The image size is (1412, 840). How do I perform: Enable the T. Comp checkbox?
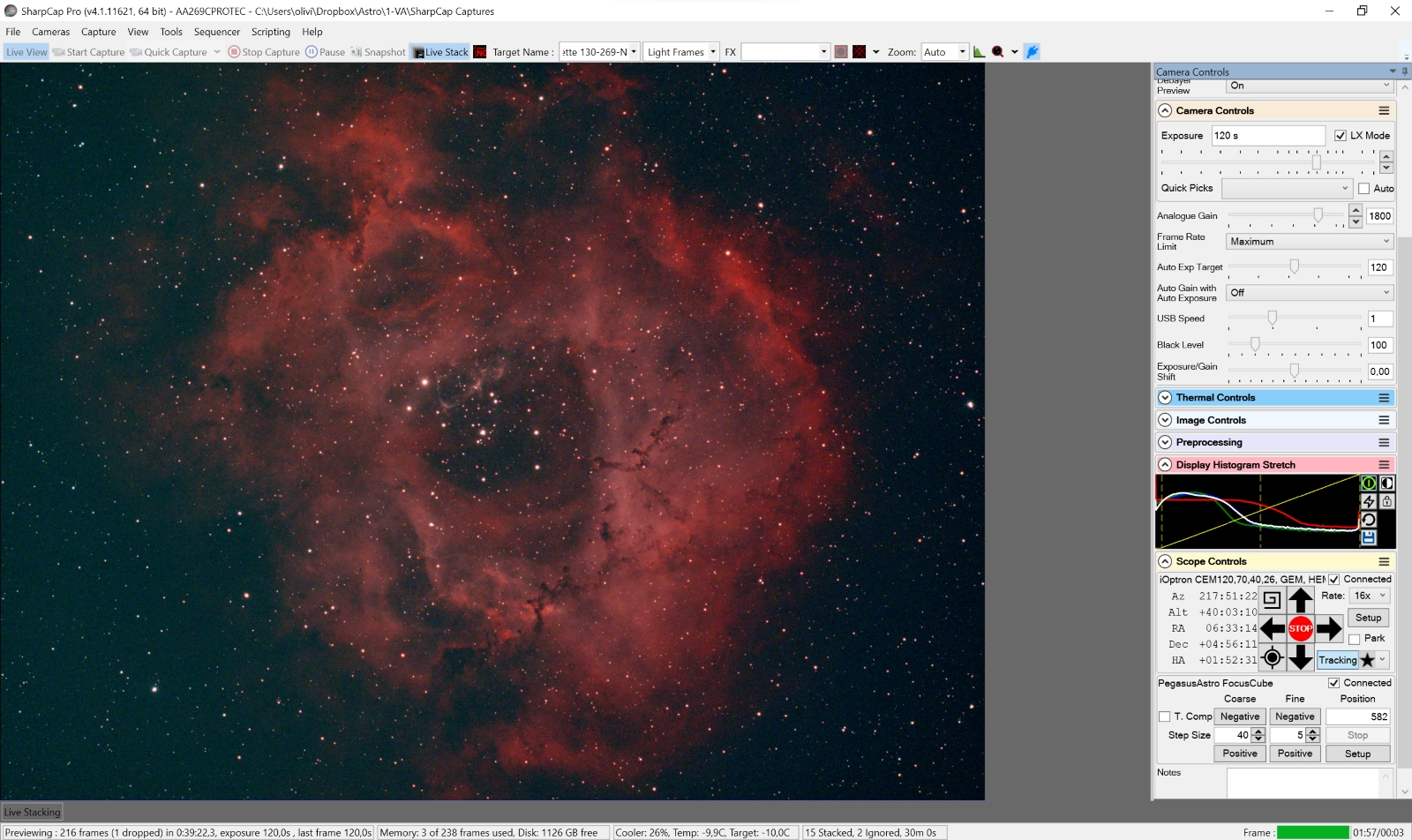coord(1165,716)
